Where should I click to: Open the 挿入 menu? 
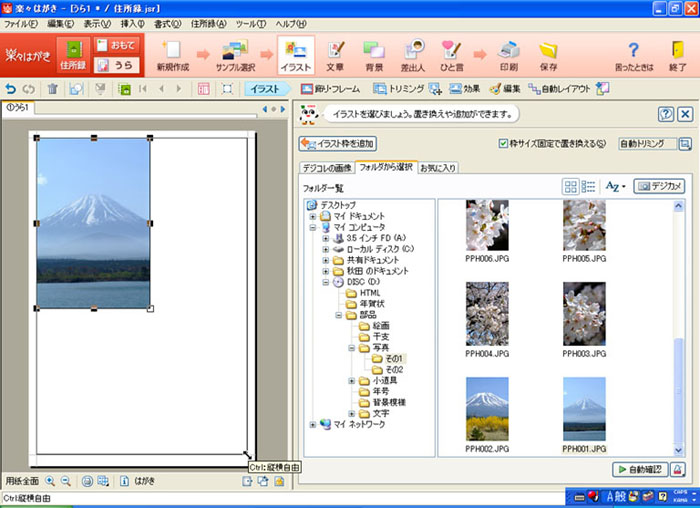131,23
